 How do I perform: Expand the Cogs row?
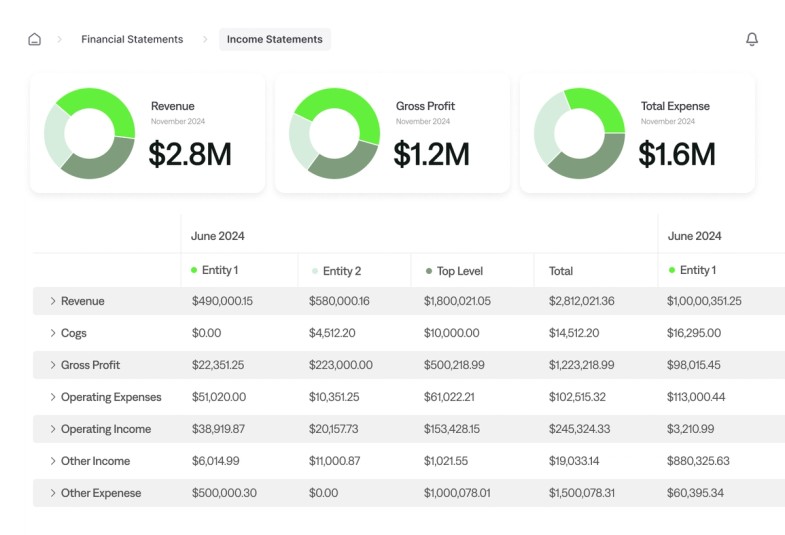[x=53, y=333]
